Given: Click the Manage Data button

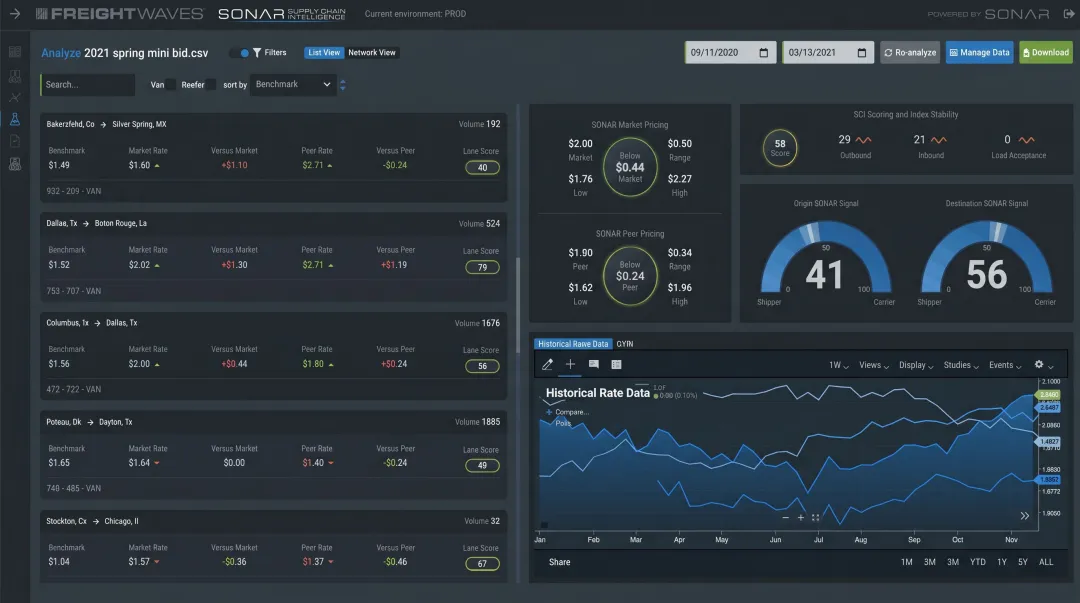Looking at the screenshot, I should tap(979, 52).
